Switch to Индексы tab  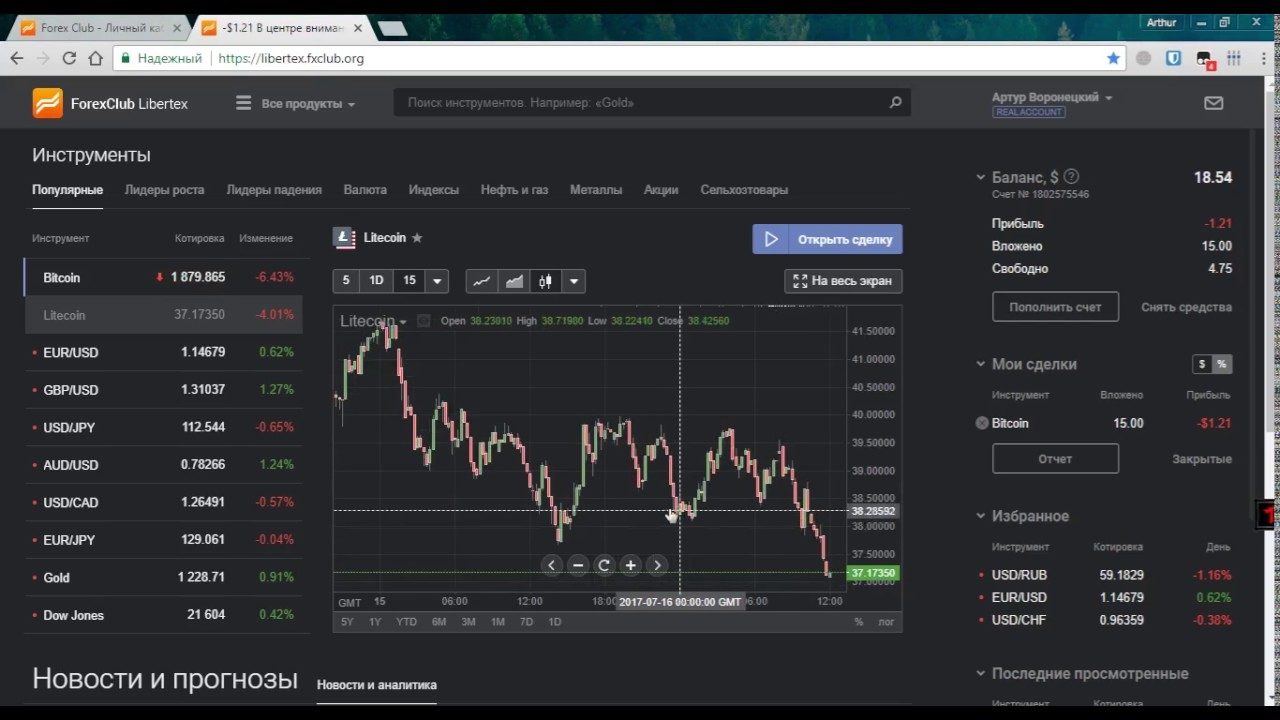pos(434,189)
